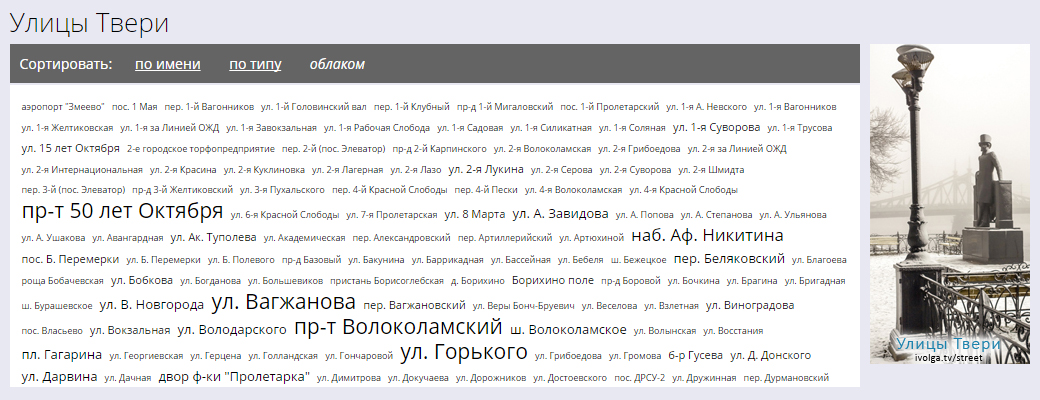Open the ш. Бурашевское link

pos(57,306)
